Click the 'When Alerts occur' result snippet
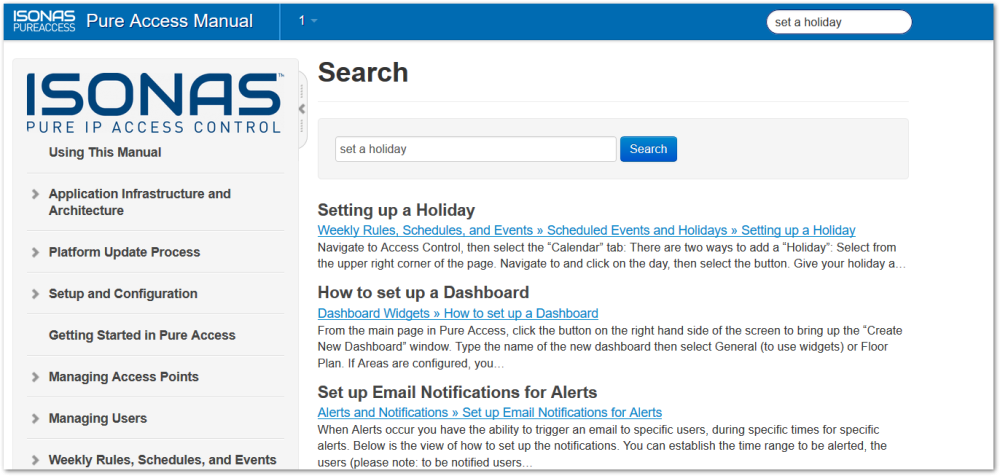Viewport: 1000px width, 476px height. pos(602,445)
